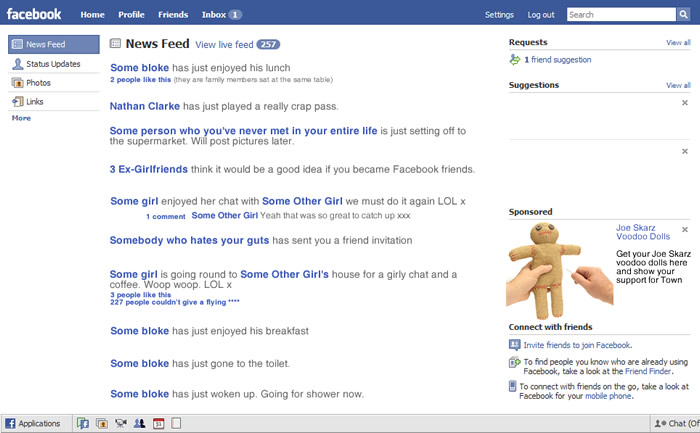Screen dimensions: 700x433
Task: Go to Home in the top navigation
Action: (x=92, y=15)
